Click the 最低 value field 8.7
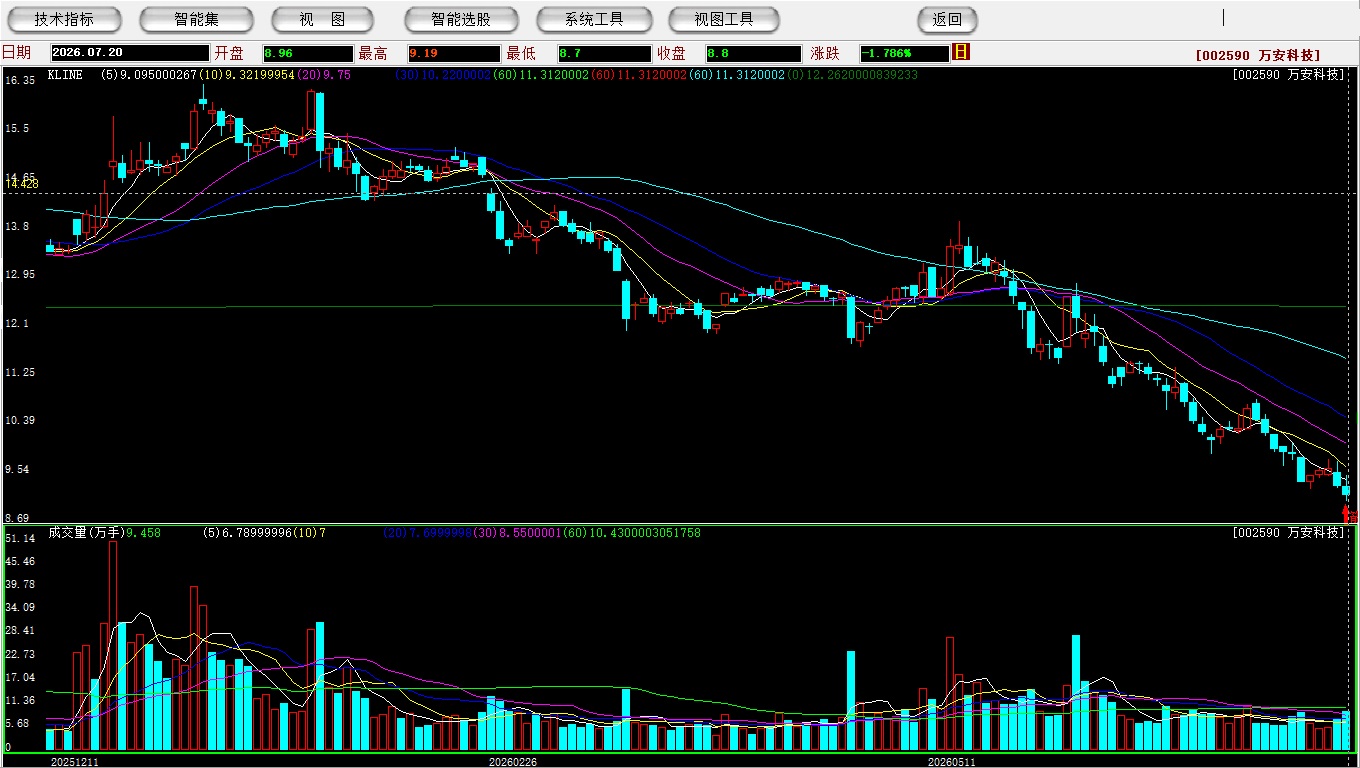 [604, 54]
